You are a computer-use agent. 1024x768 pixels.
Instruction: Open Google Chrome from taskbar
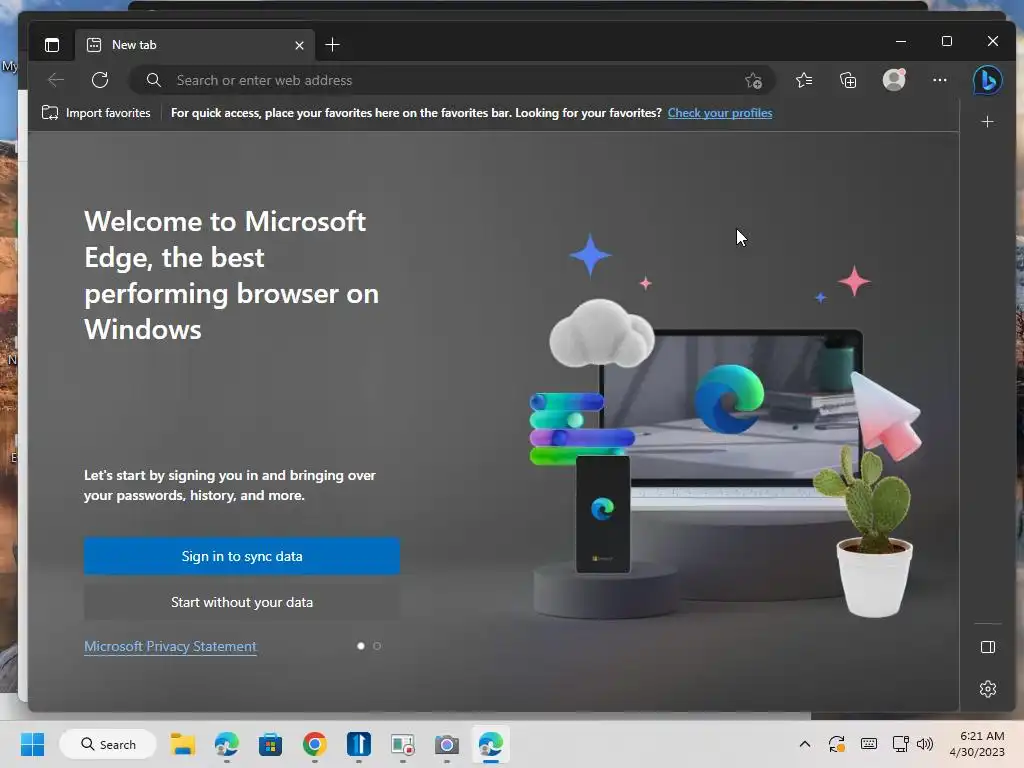coord(315,744)
